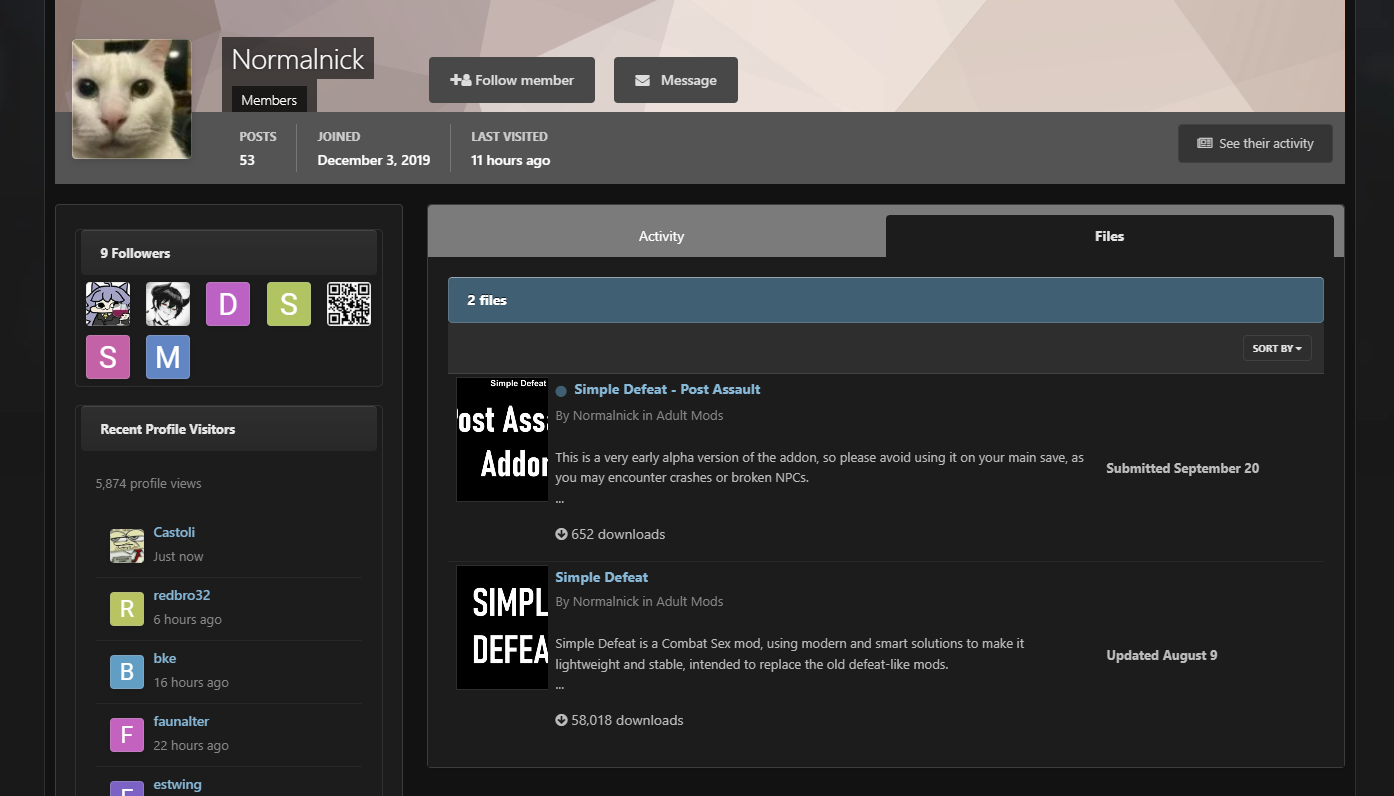The width and height of the screenshot is (1394, 796).
Task: Click the envelope icon on Message button
Action: click(643, 80)
